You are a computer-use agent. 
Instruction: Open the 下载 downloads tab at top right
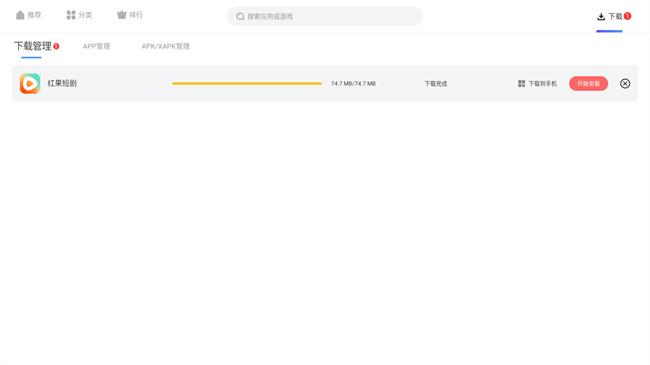point(614,17)
